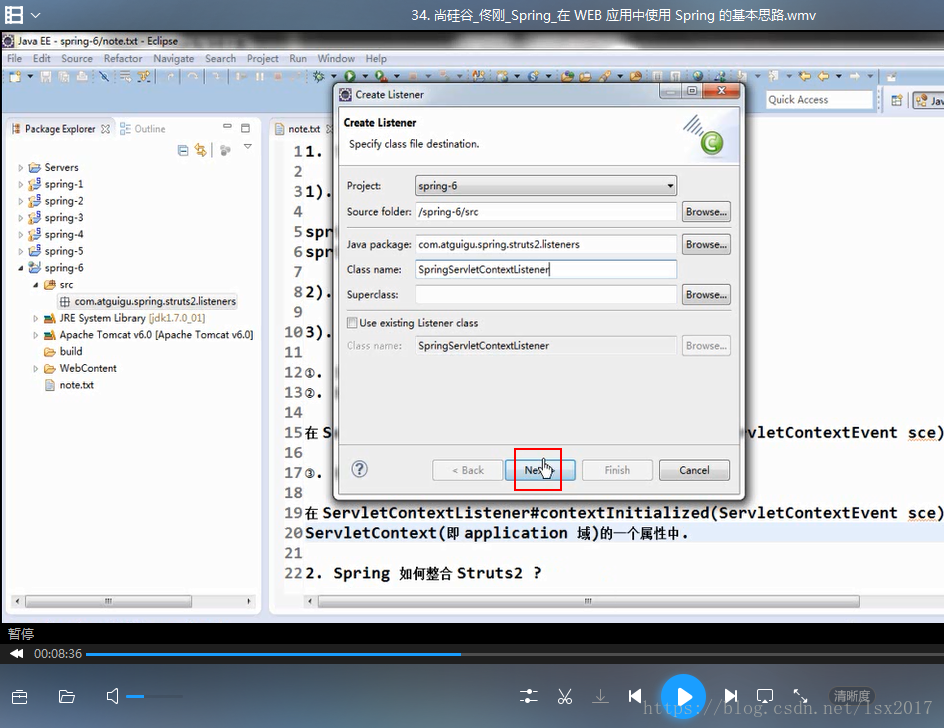944x728 pixels.
Task: Click the Save toolbar icon
Action: [46, 76]
